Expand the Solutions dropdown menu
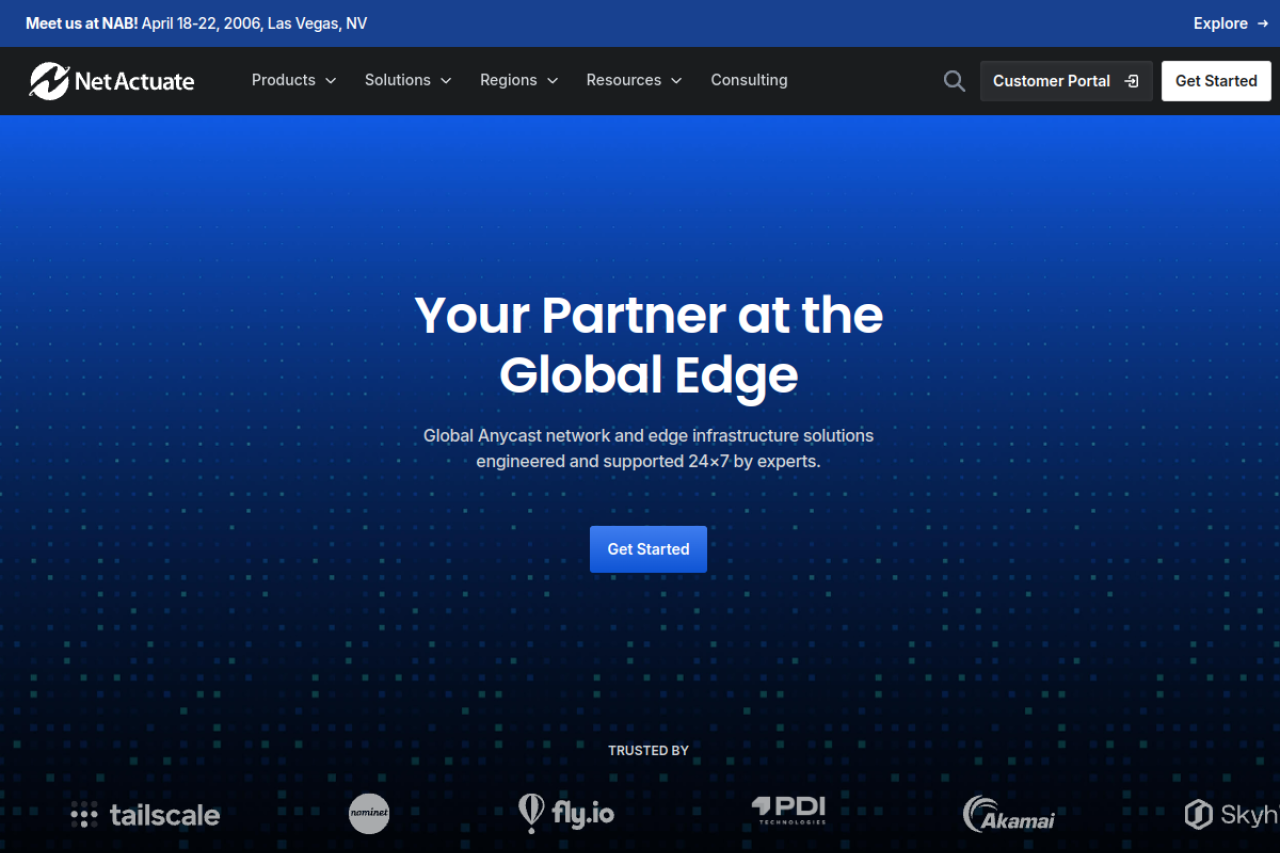The width and height of the screenshot is (1280, 853). point(407,80)
